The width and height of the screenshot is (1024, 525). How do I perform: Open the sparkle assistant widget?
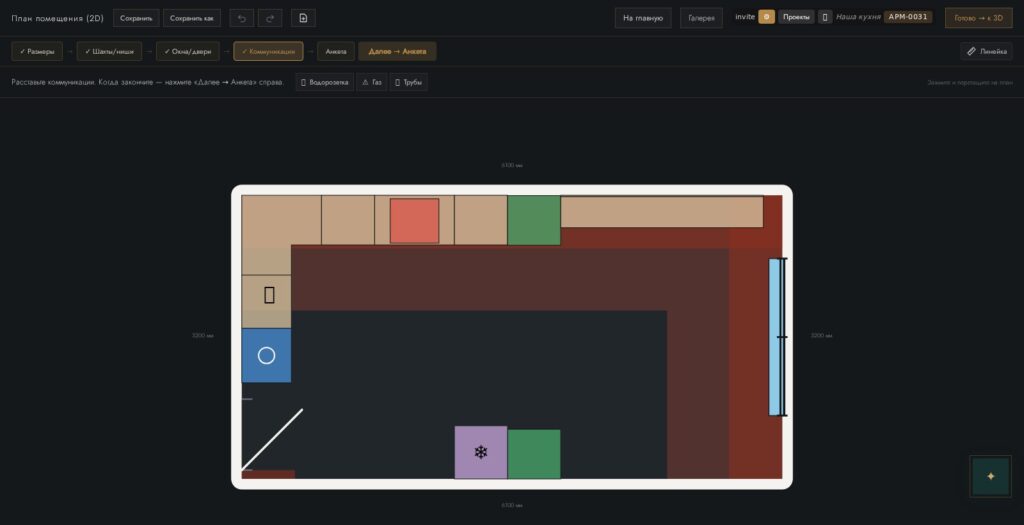(991, 477)
